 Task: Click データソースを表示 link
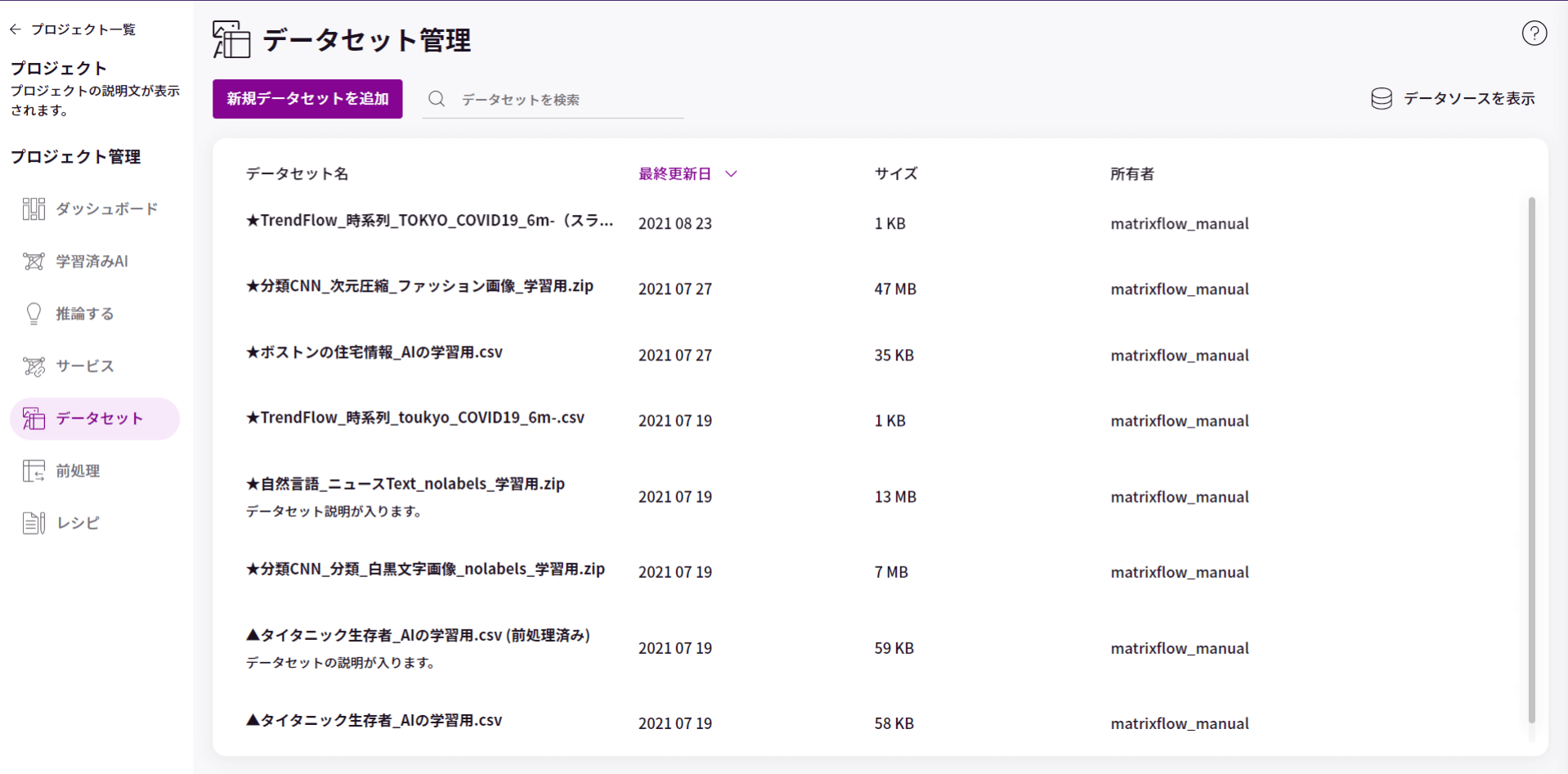tap(1468, 99)
